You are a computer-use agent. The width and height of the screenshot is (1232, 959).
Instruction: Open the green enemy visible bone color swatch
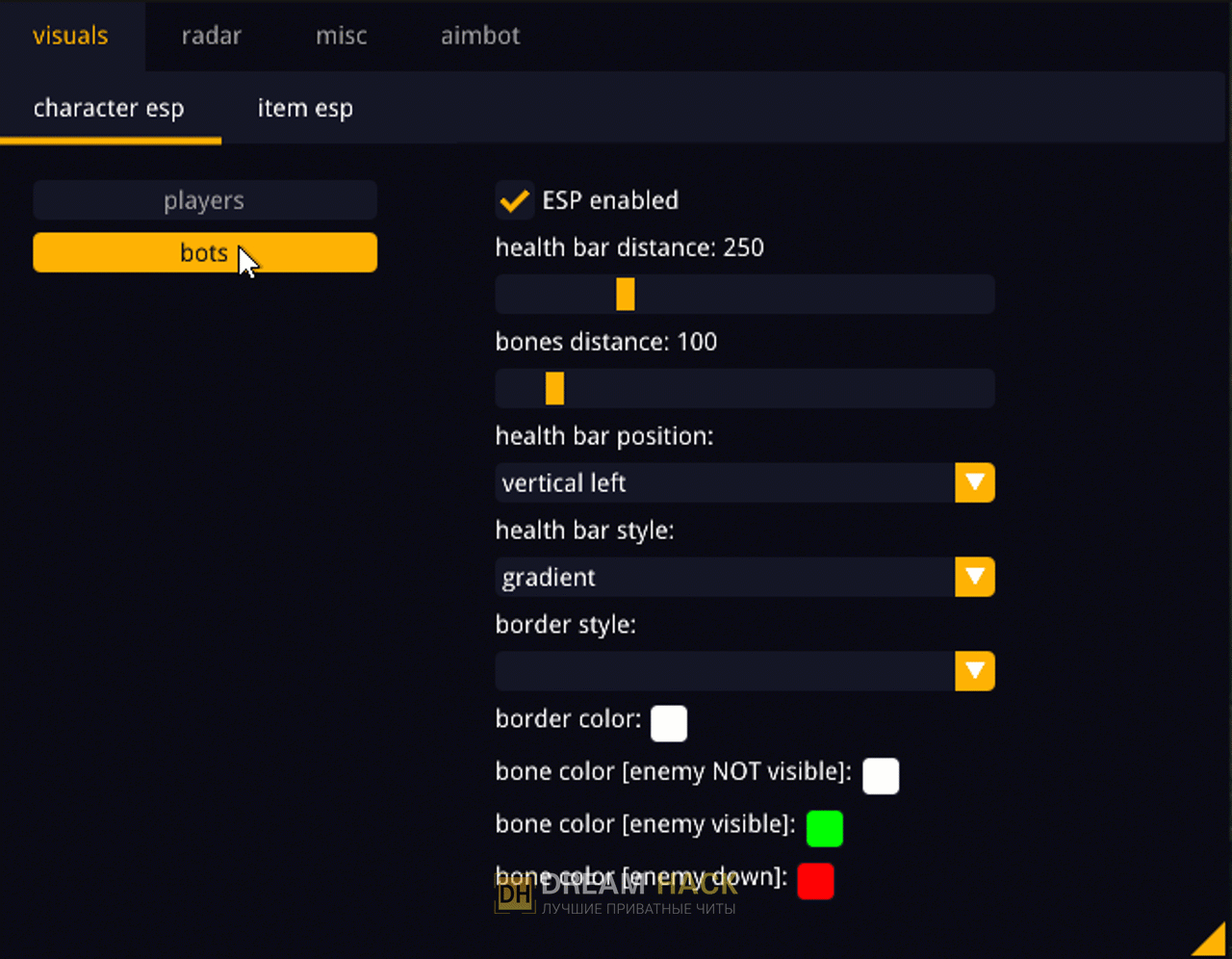(x=824, y=828)
